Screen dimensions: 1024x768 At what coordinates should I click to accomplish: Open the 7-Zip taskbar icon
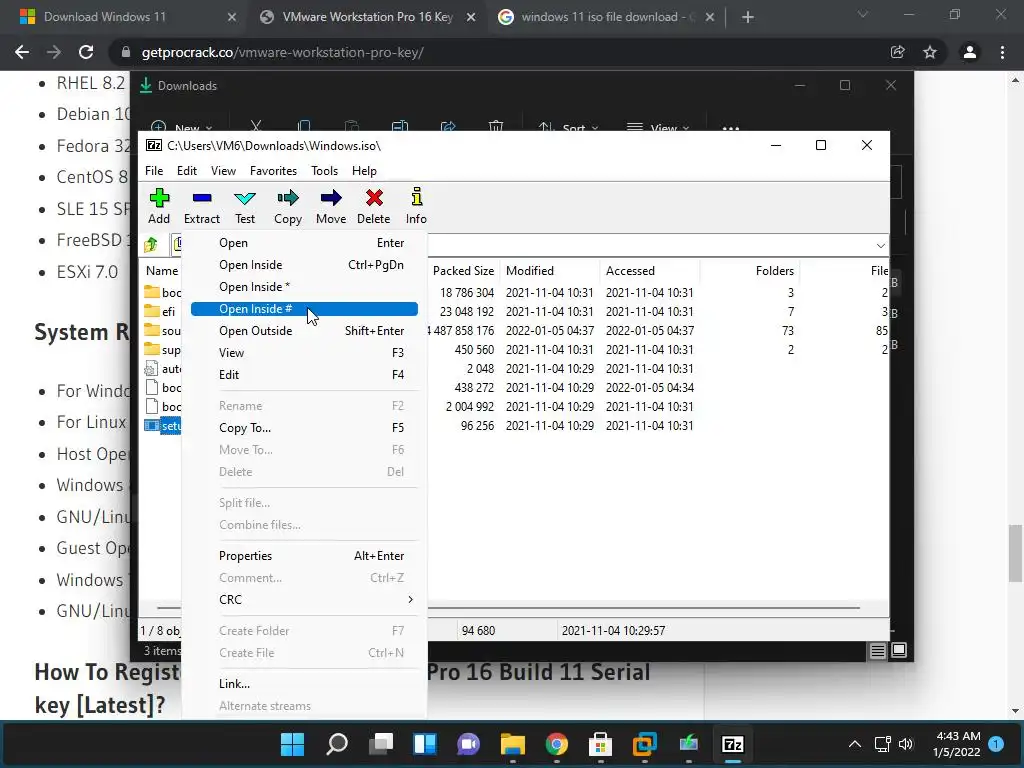coord(733,744)
